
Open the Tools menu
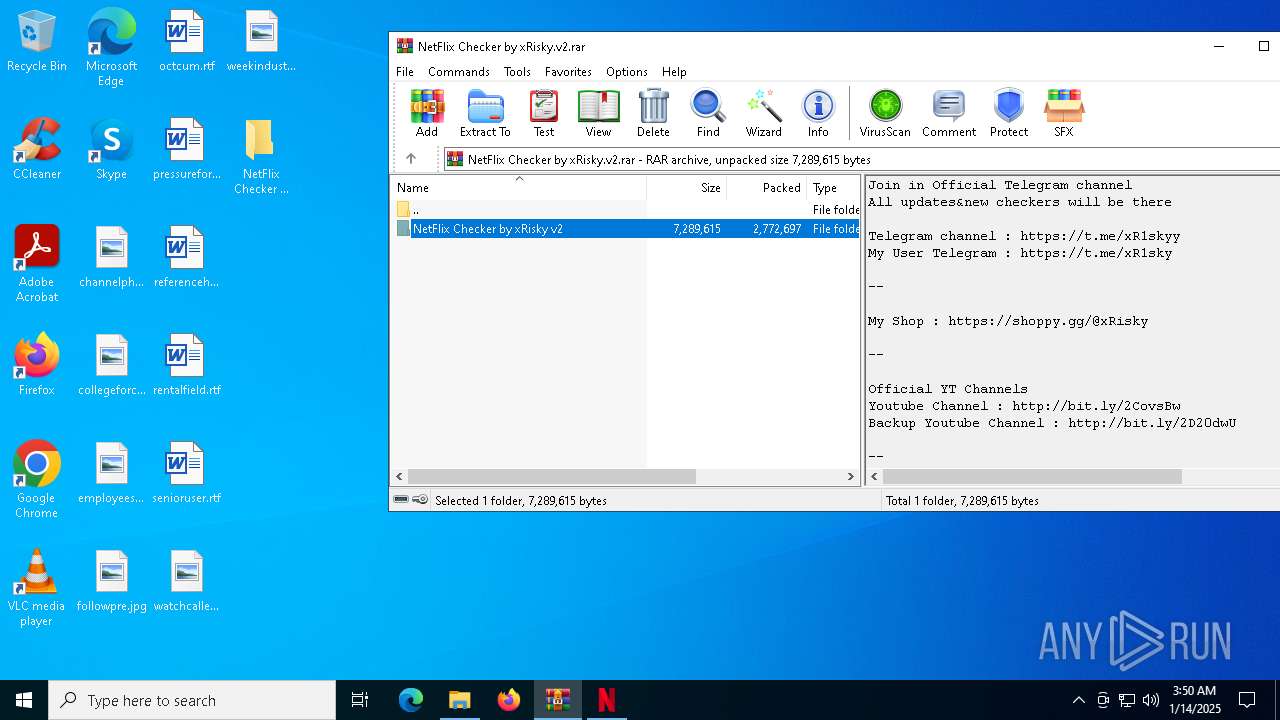(517, 72)
